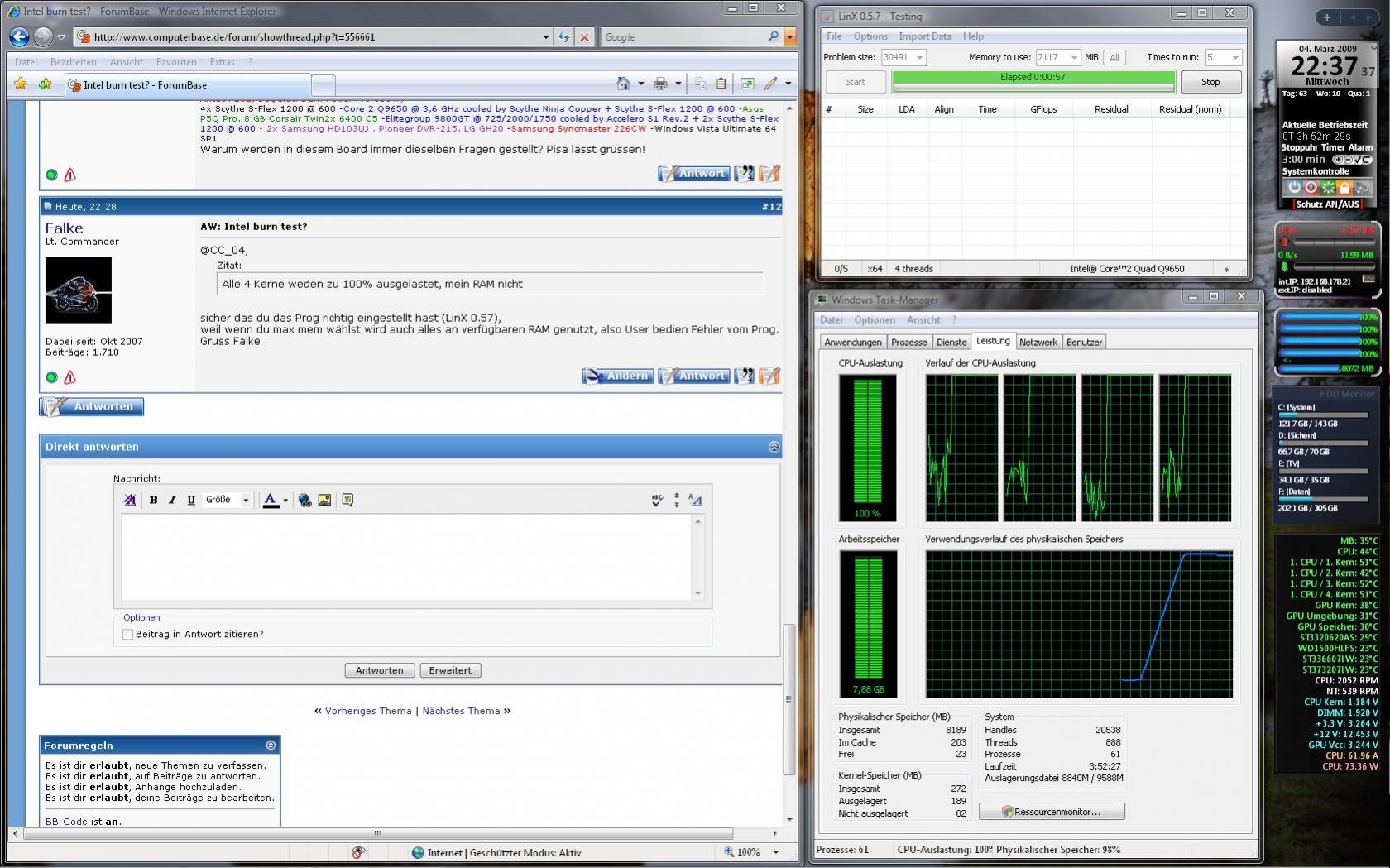Image resolution: width=1390 pixels, height=868 pixels.
Task: Toggle 'All' memory button in LinX
Action: click(x=1114, y=57)
